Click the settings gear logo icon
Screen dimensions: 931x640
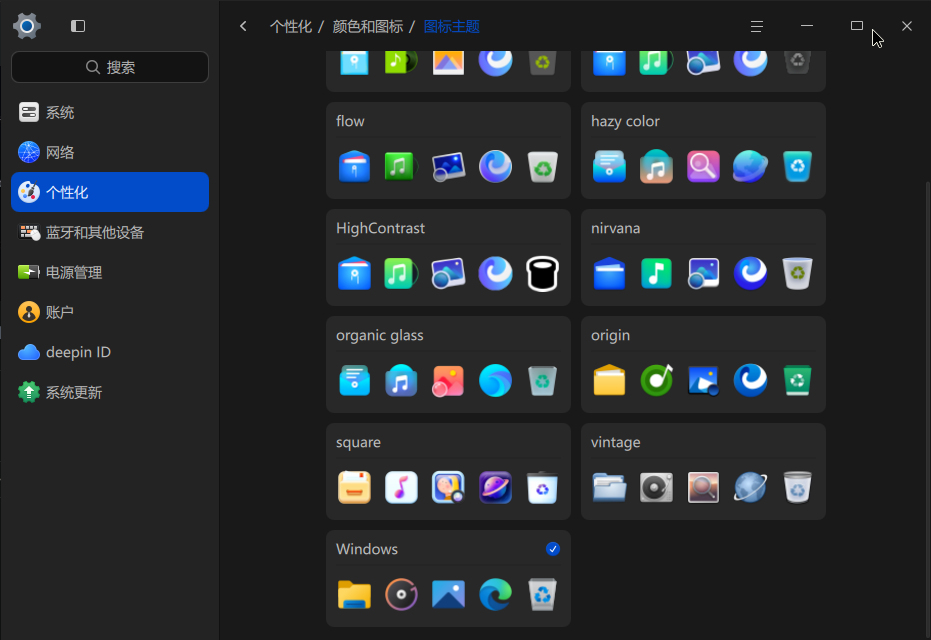(27, 26)
